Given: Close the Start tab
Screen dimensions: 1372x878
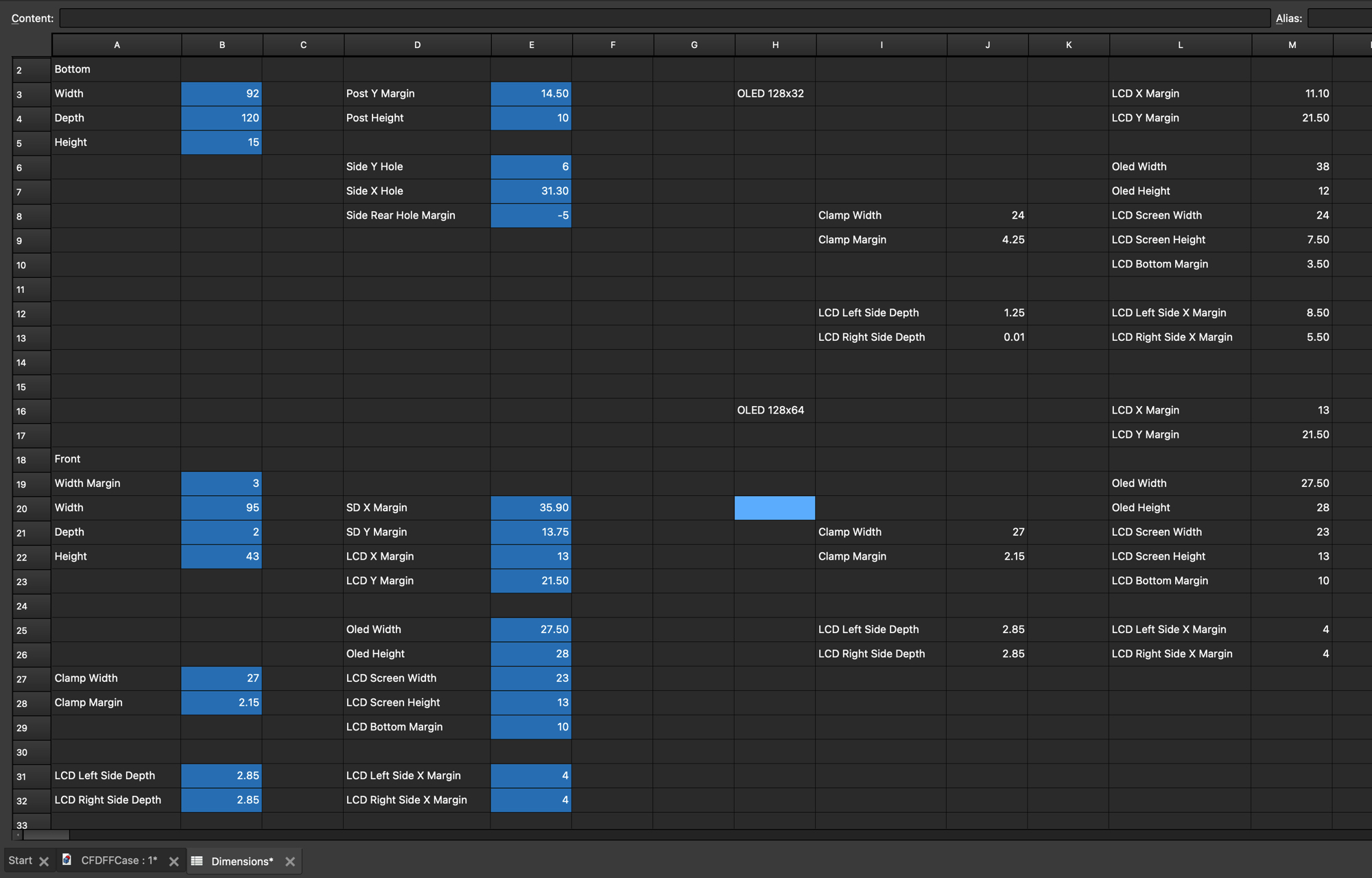Looking at the screenshot, I should pyautogui.click(x=44, y=862).
